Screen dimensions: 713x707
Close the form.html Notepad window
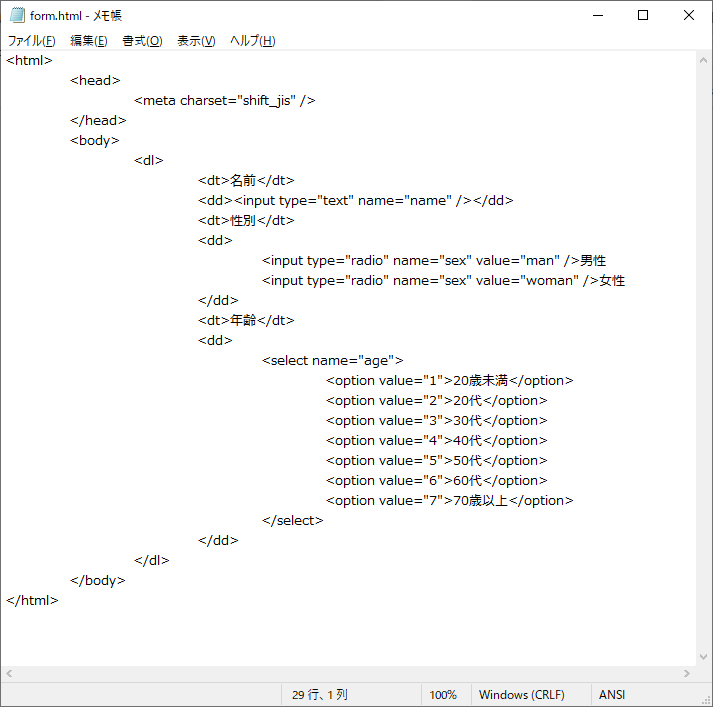pyautogui.click(x=689, y=15)
